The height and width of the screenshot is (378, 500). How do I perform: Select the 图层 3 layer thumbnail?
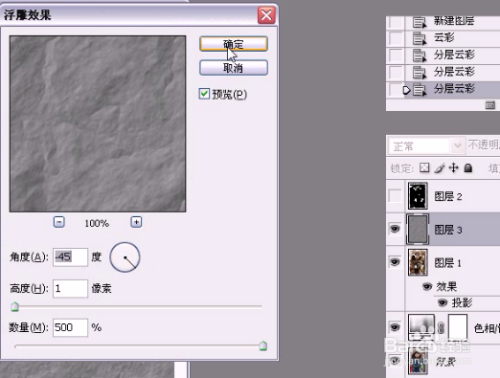pos(417,229)
